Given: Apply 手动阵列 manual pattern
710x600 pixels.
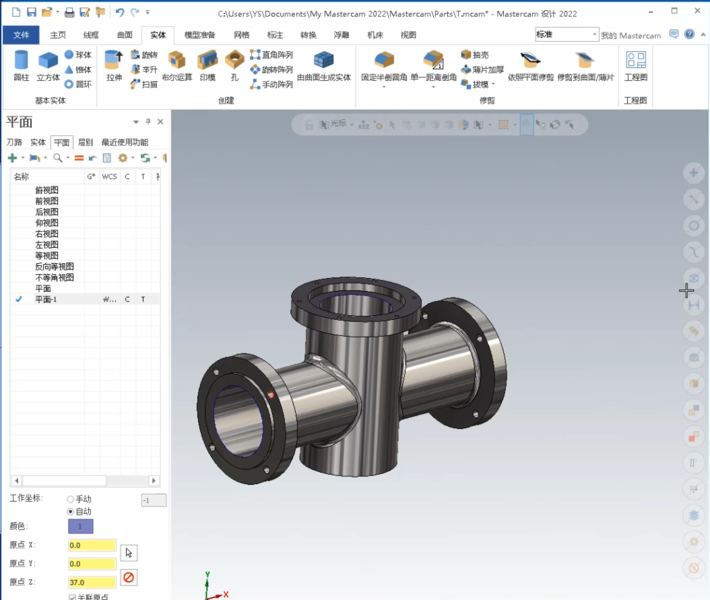Looking at the screenshot, I should point(271,84).
